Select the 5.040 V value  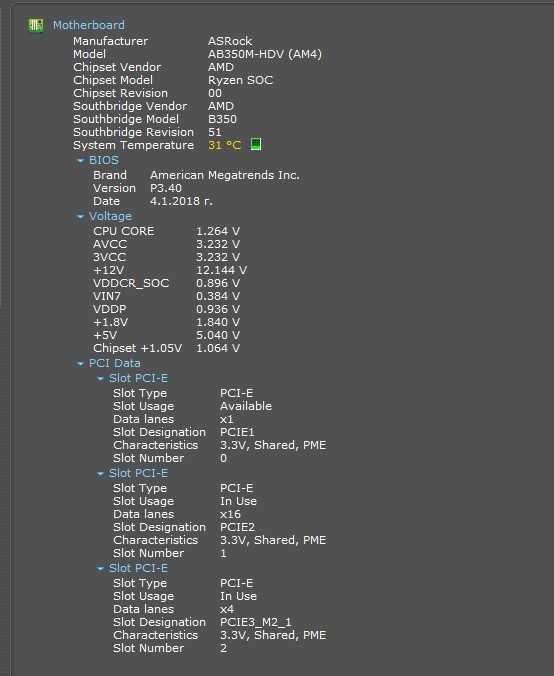point(218,335)
